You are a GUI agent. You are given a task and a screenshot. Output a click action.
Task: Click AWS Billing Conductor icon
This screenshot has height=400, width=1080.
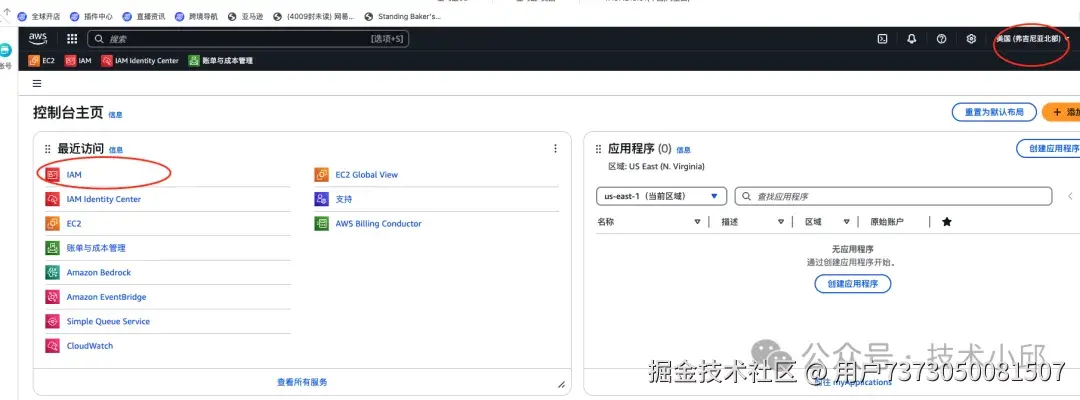pos(322,224)
